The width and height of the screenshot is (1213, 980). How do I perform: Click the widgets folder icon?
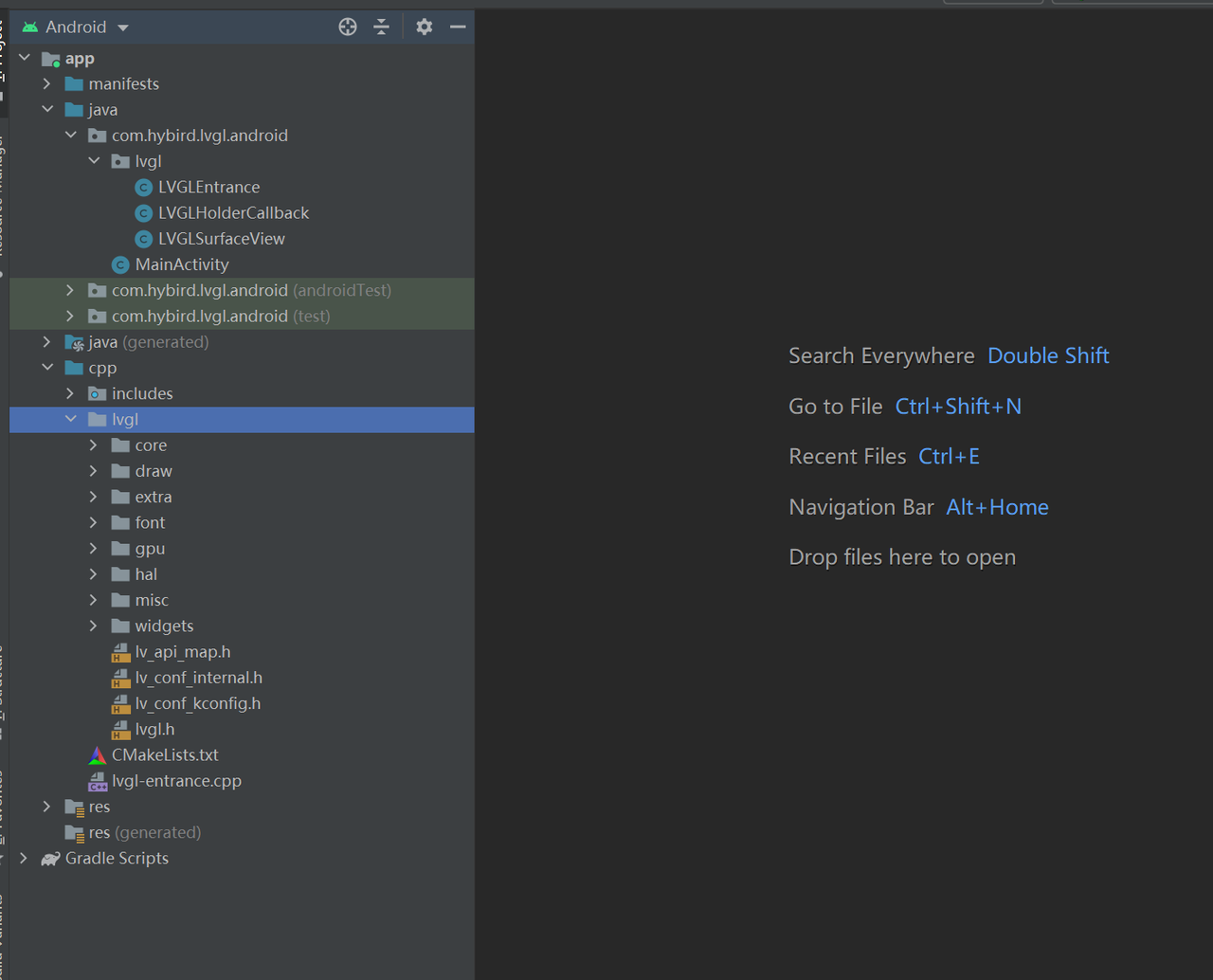tap(120, 626)
